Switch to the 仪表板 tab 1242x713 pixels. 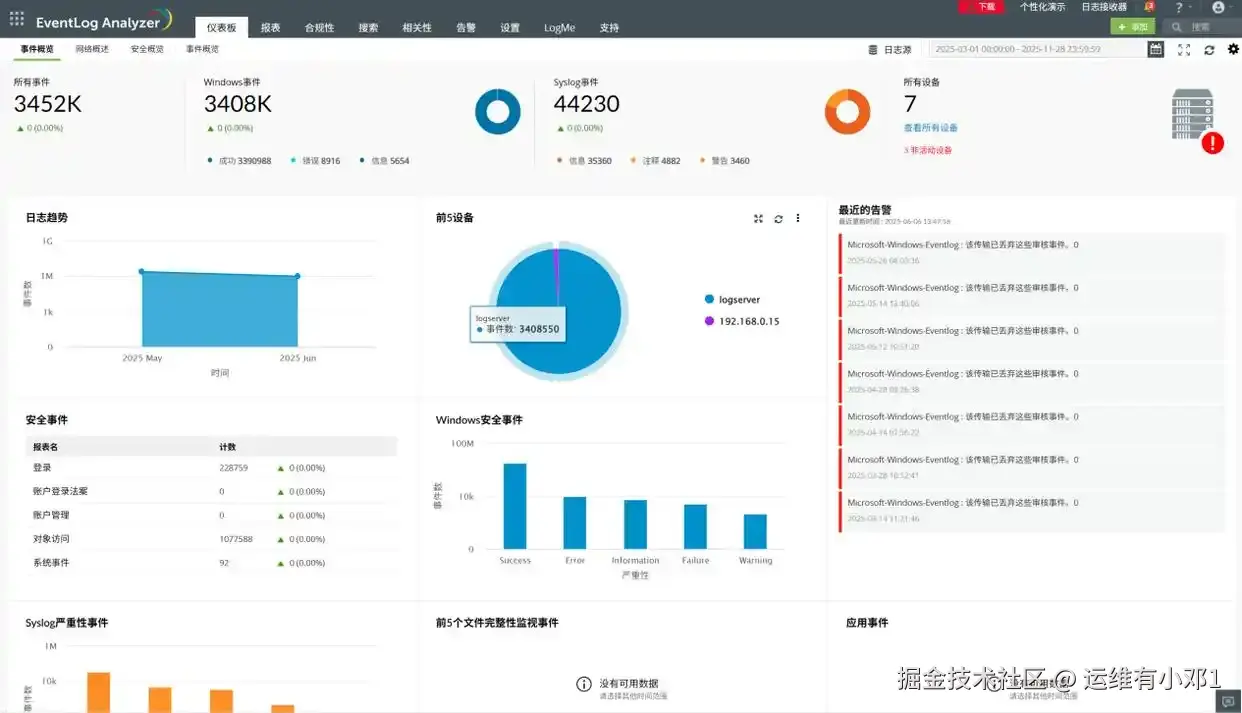[222, 28]
